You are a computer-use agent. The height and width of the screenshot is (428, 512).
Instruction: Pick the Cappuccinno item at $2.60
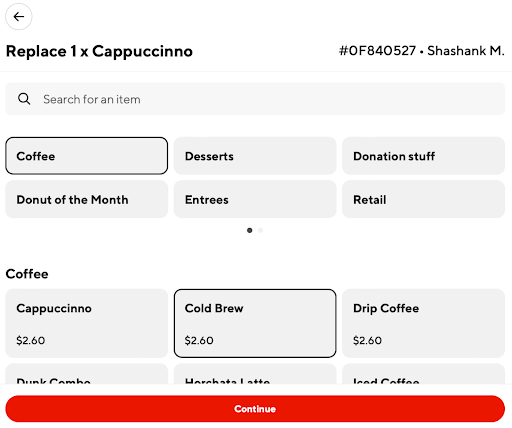coord(86,323)
